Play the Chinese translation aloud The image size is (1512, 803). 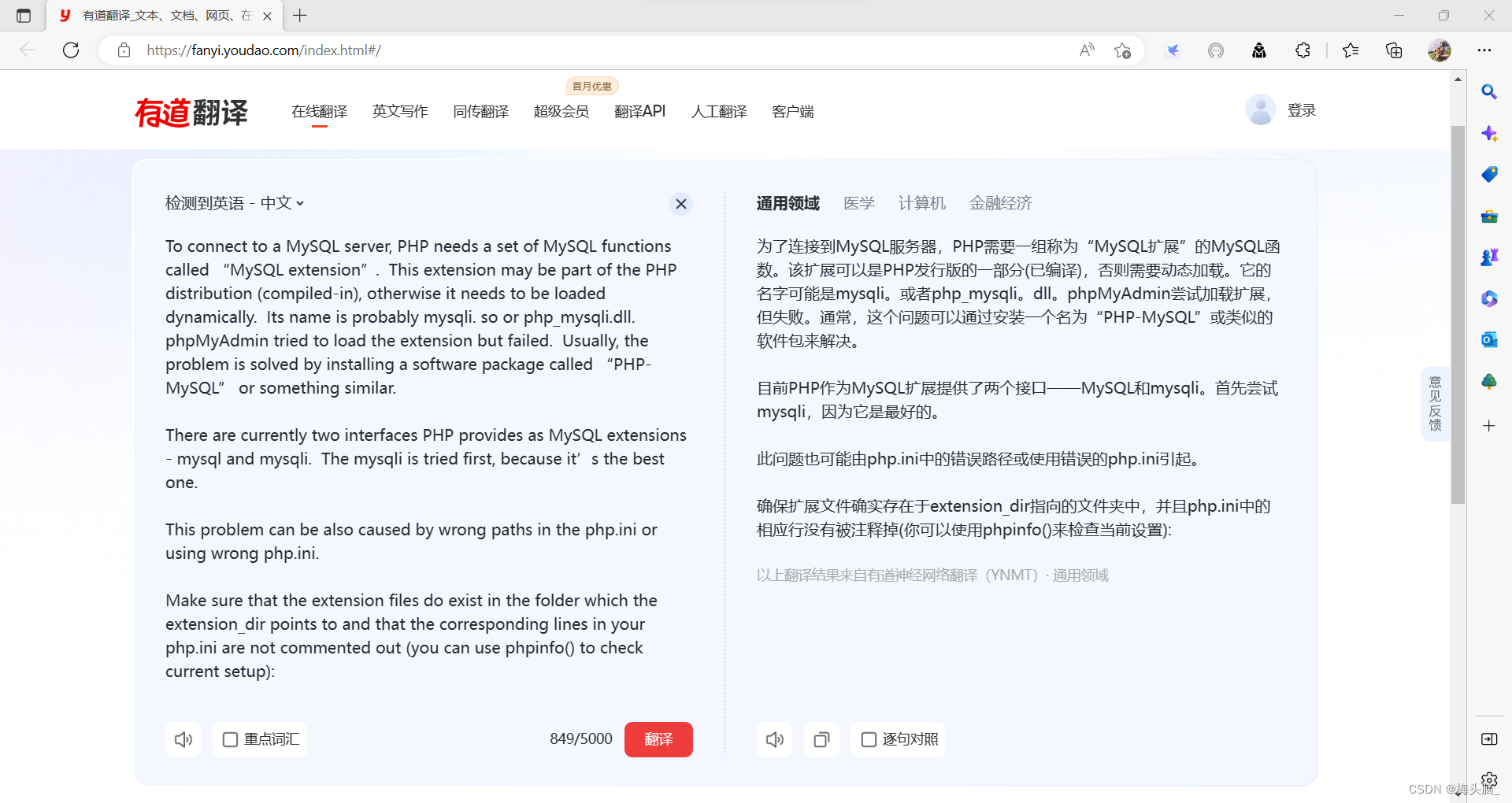coord(774,739)
